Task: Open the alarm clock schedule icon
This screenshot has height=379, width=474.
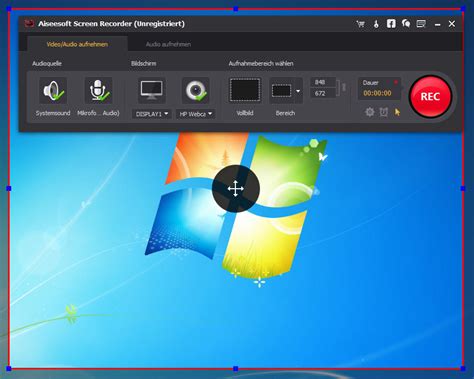Action: 384,112
